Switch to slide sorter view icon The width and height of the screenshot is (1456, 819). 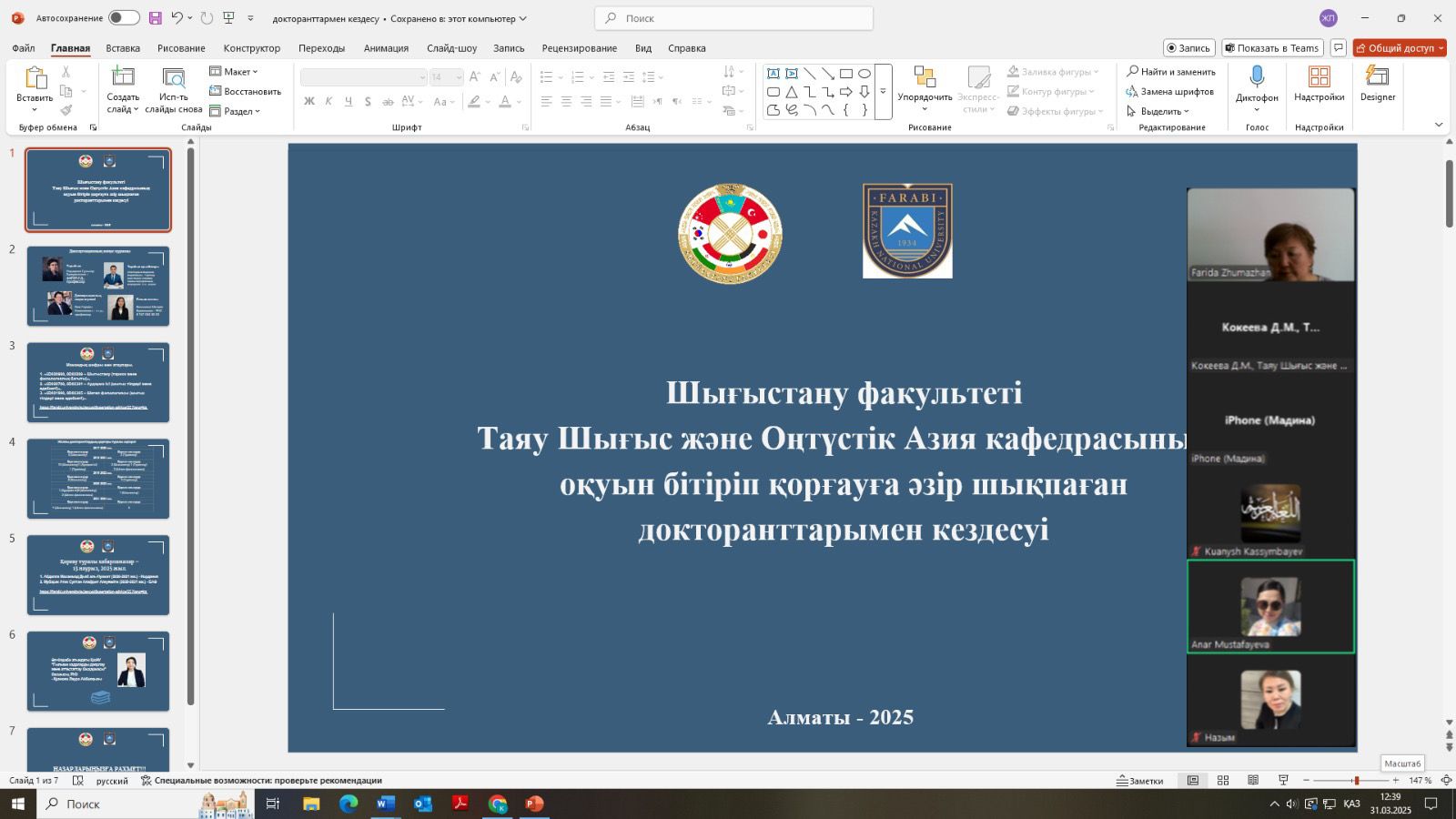click(x=1223, y=781)
